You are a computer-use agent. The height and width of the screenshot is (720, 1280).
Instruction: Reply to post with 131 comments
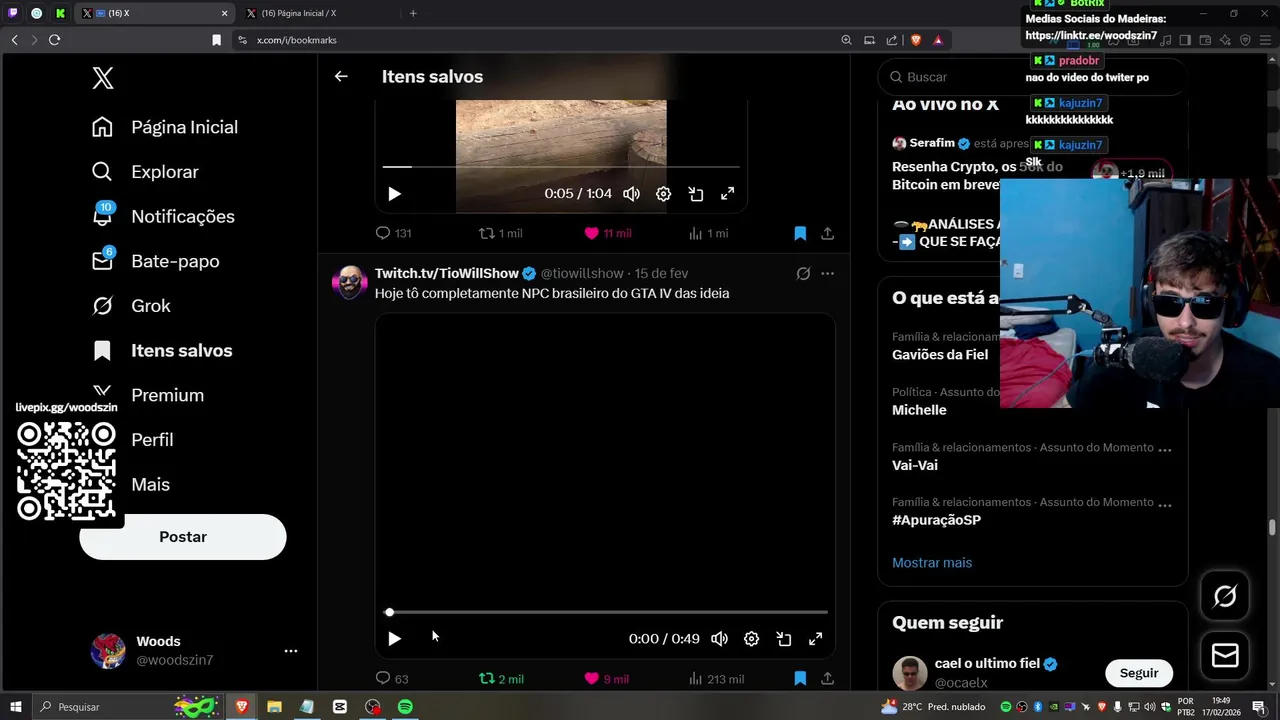pyautogui.click(x=393, y=233)
